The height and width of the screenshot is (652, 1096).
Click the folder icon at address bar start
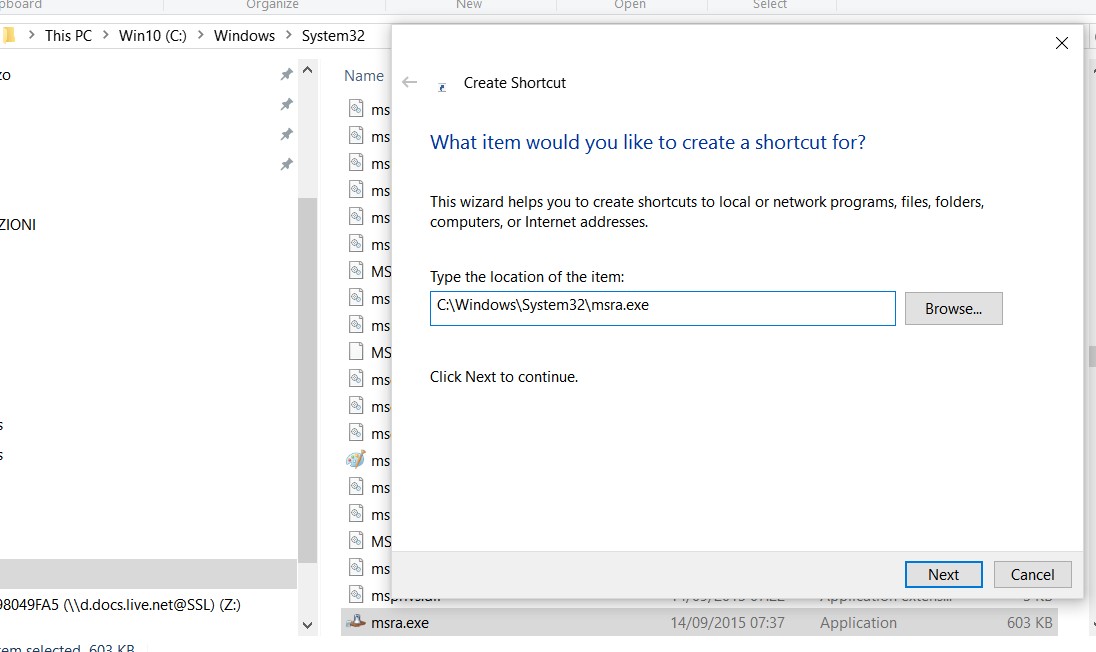[8, 35]
